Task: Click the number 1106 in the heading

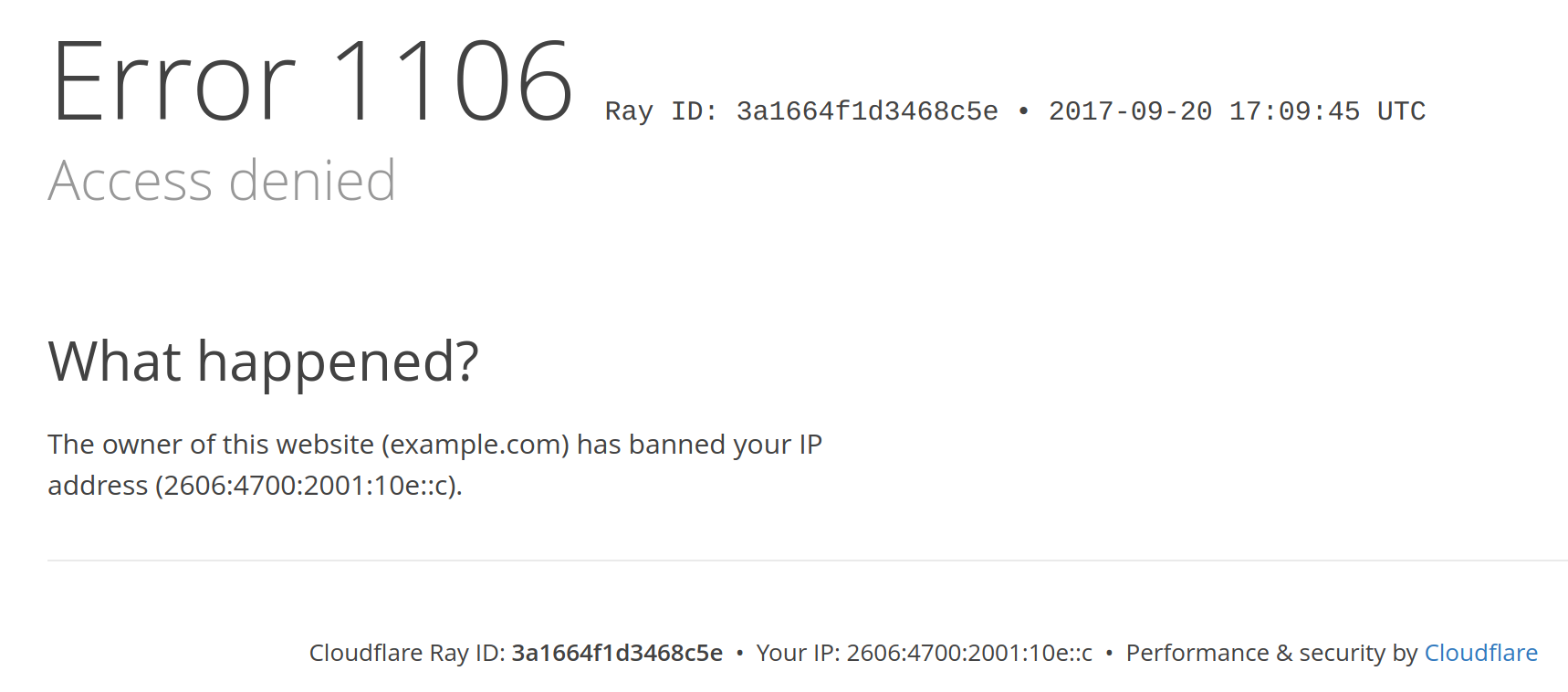Action: point(453,82)
